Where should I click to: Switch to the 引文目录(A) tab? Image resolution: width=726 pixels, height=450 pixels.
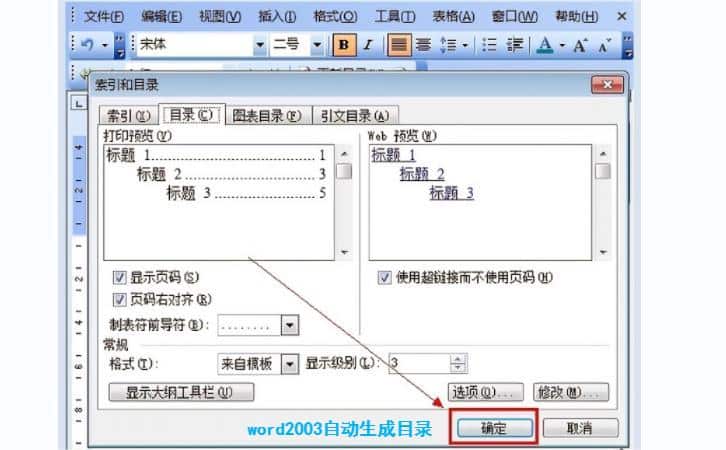[x=355, y=116]
